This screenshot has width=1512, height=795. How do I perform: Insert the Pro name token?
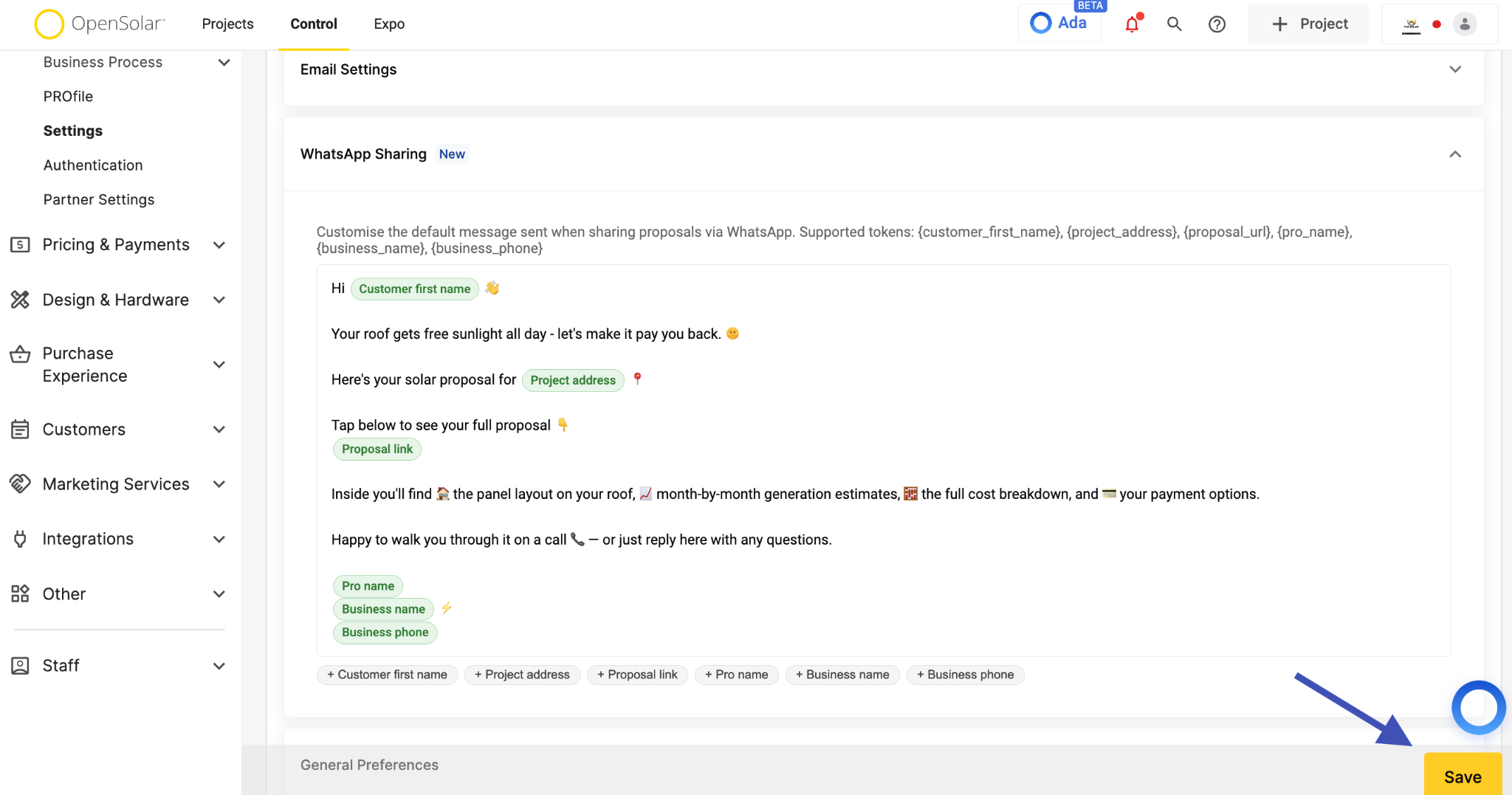tap(737, 675)
